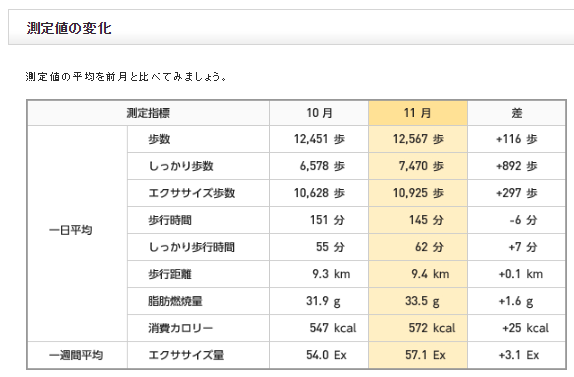Select the 測定指標 column header
The width and height of the screenshot is (574, 377).
(x=148, y=113)
